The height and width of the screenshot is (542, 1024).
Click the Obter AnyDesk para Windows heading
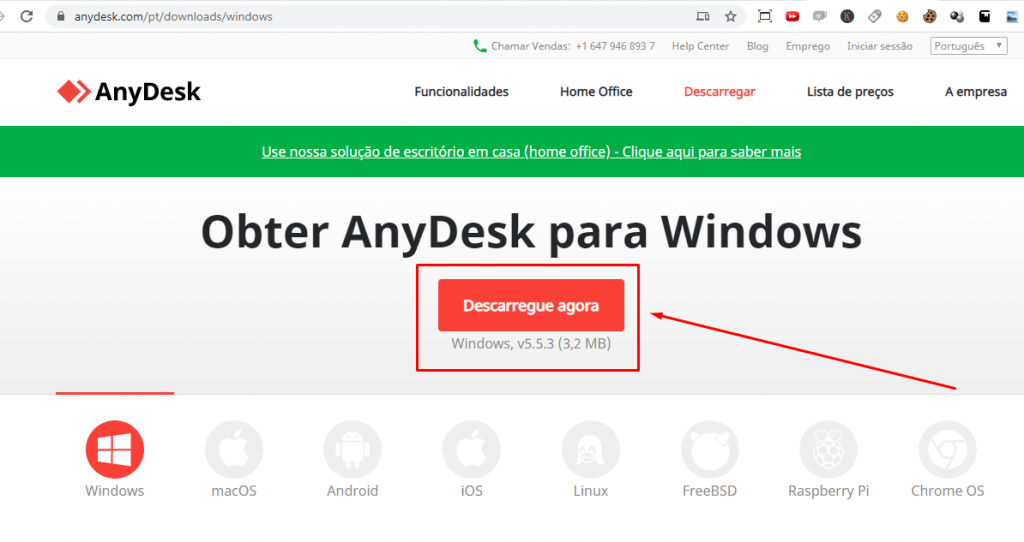tap(531, 232)
